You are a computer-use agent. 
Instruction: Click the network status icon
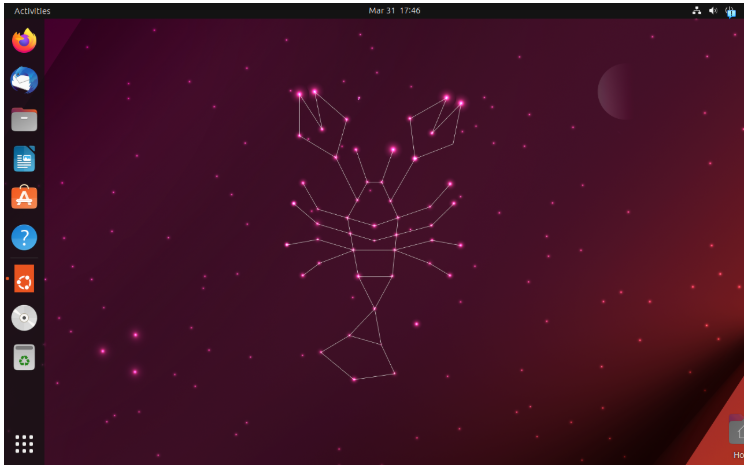coord(697,10)
